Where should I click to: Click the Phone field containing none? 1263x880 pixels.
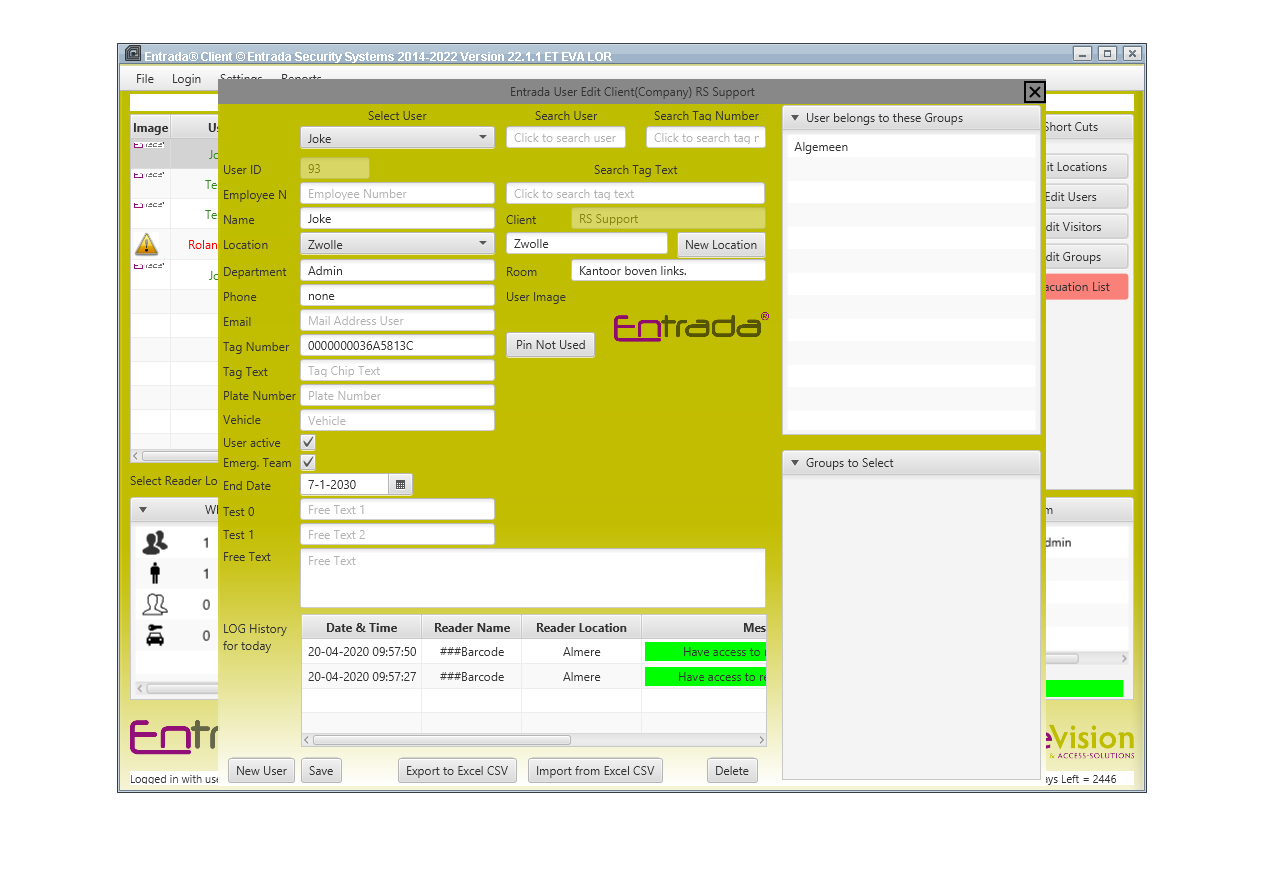click(x=397, y=296)
